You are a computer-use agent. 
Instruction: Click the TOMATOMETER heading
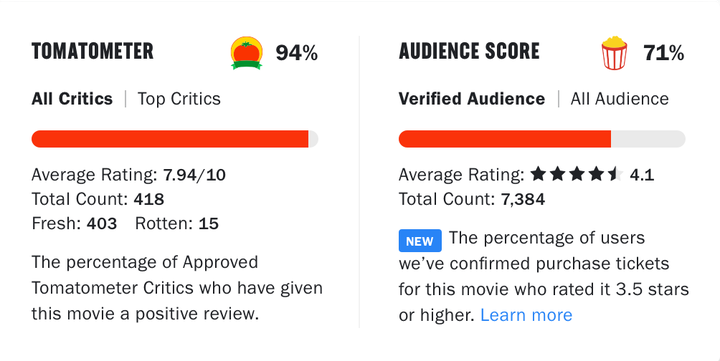click(92, 51)
